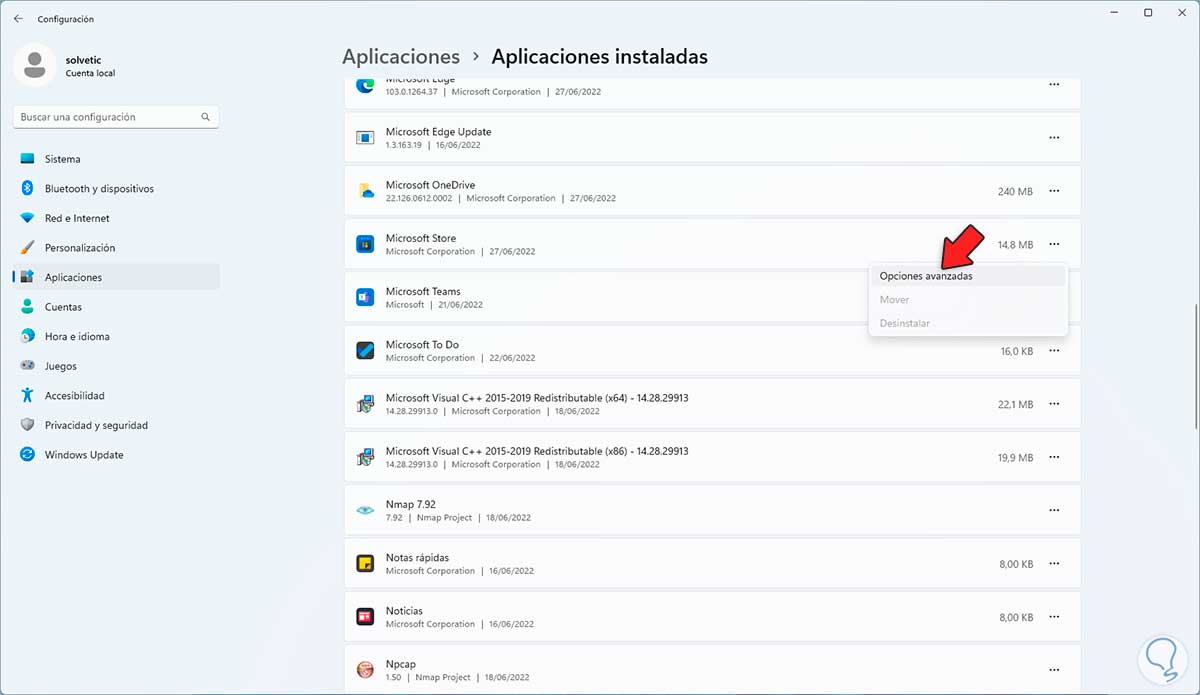Click Aplicaciones instaladas heading
Image resolution: width=1200 pixels, height=695 pixels.
tap(599, 57)
